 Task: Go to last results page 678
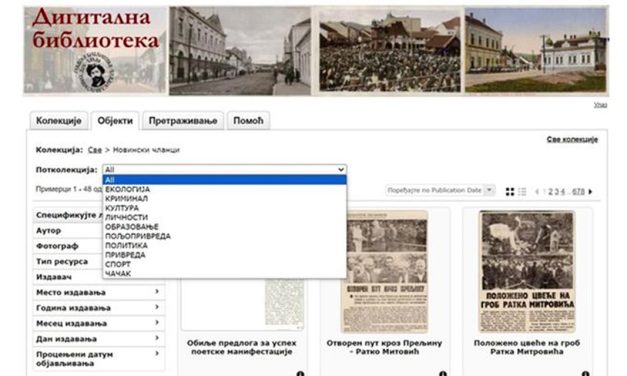coord(579,192)
